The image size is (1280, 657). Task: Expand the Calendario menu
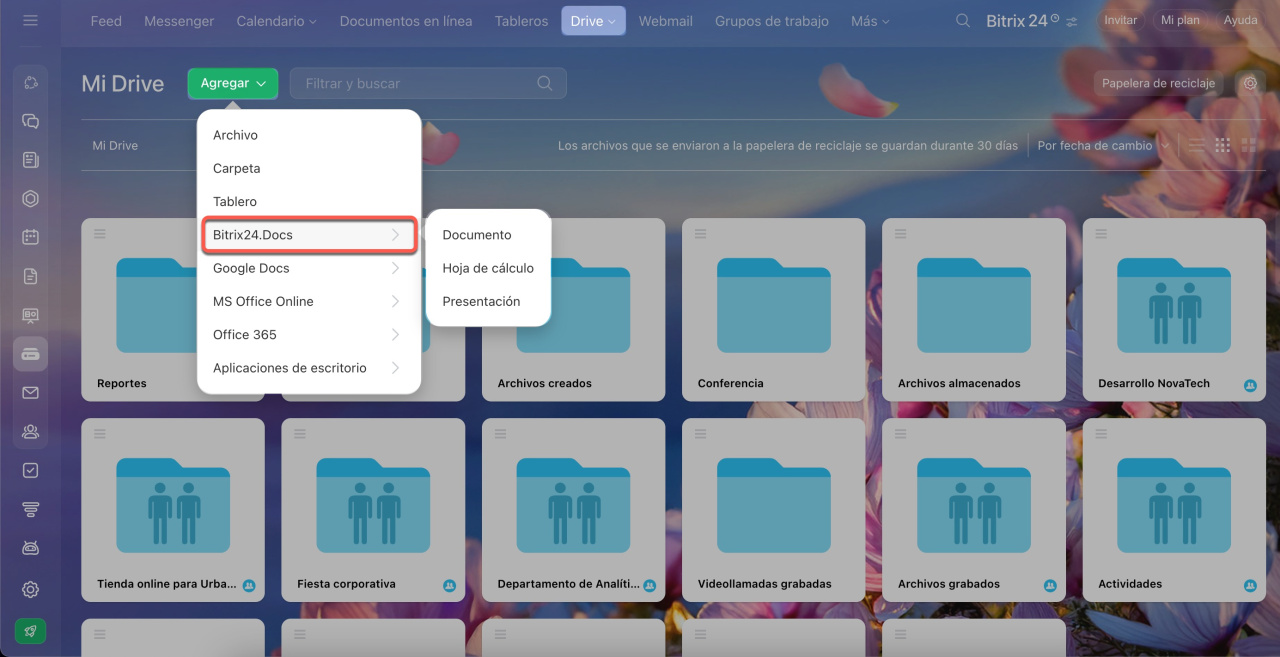coord(276,21)
